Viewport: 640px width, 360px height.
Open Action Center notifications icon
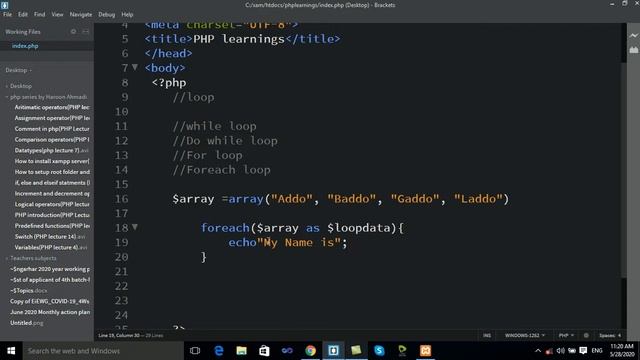pyautogui.click(x=583, y=351)
